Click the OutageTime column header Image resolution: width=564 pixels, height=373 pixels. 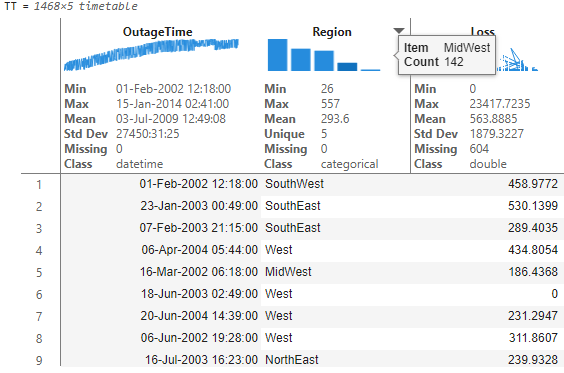[158, 32]
